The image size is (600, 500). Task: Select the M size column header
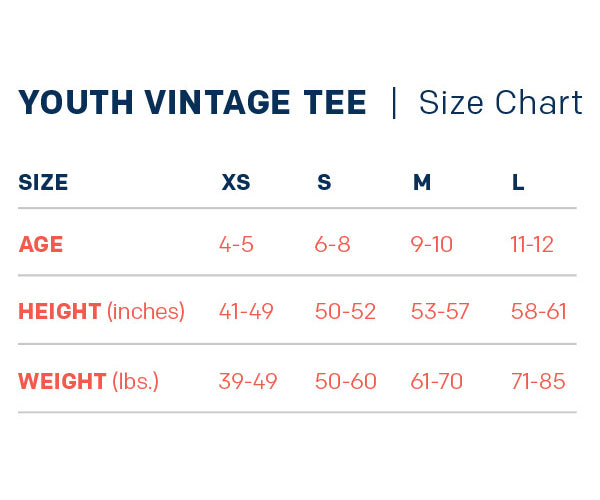(422, 183)
